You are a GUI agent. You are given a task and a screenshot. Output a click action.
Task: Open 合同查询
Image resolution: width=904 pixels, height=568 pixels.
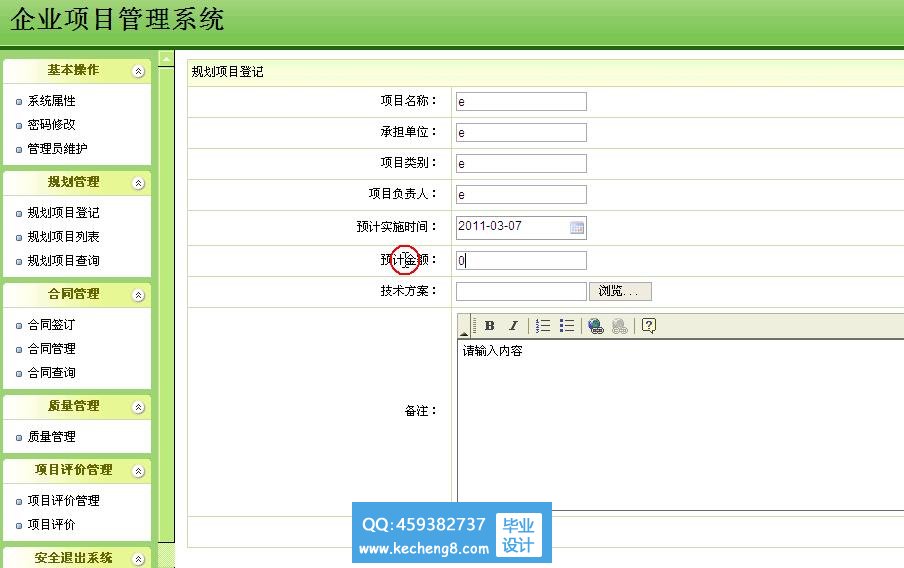[x=51, y=373]
